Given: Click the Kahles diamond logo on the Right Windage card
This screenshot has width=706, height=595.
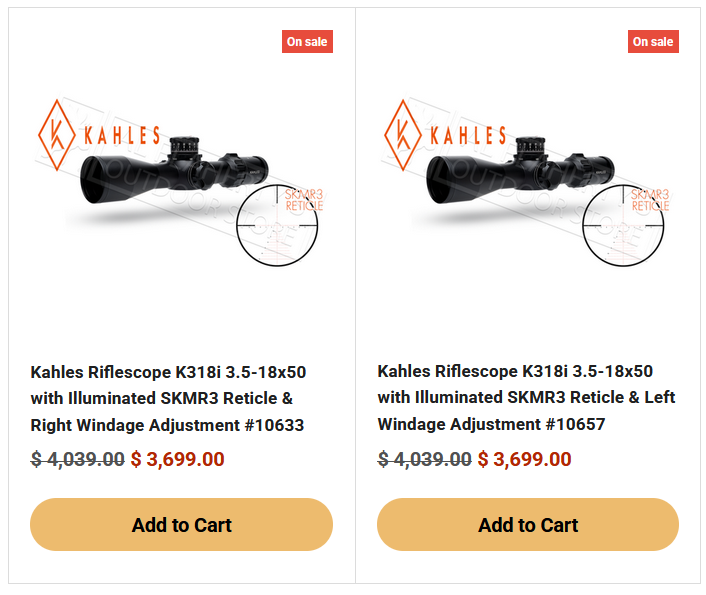Looking at the screenshot, I should click(x=57, y=135).
